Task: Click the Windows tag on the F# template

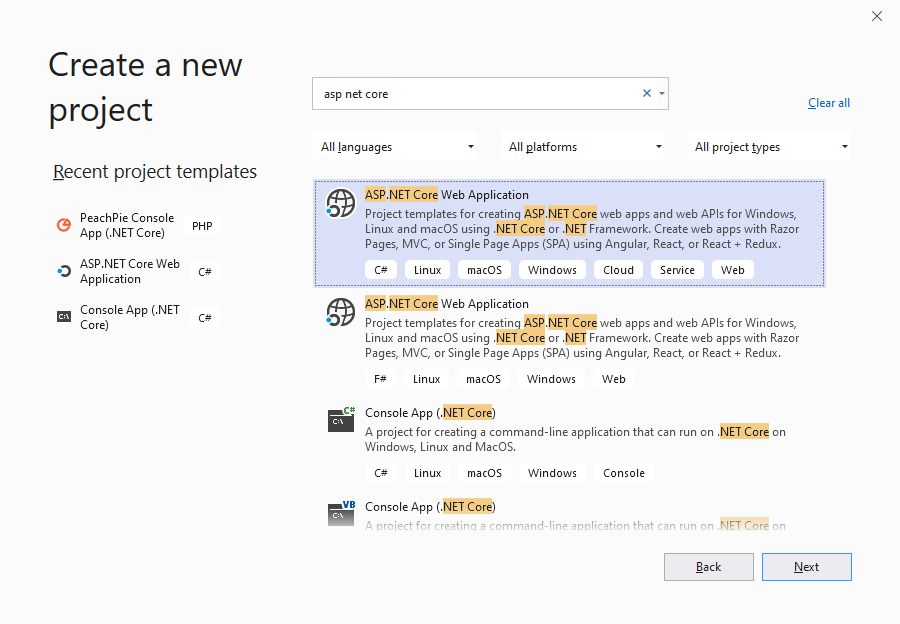Action: (x=551, y=379)
